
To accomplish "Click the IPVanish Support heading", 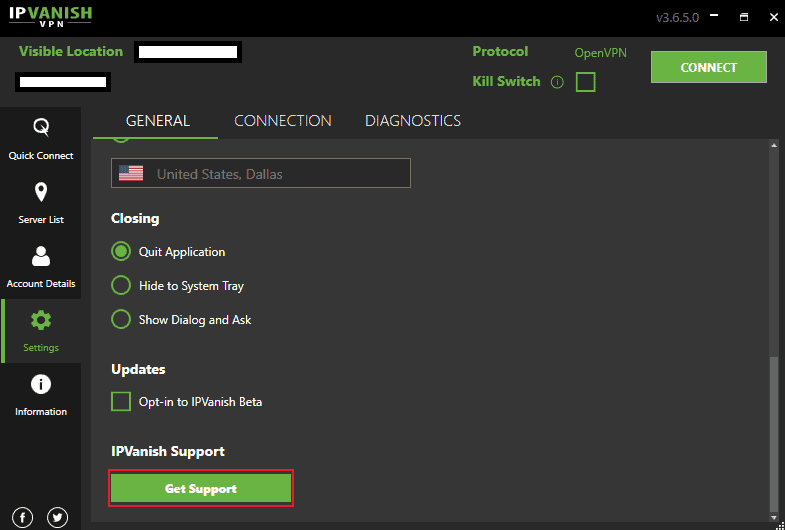I will tap(168, 451).
